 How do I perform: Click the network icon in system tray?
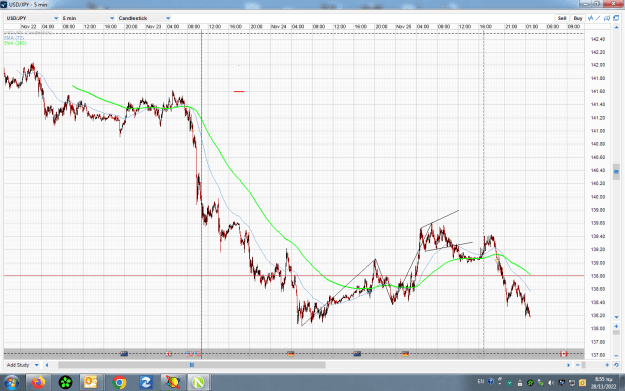click(x=572, y=383)
